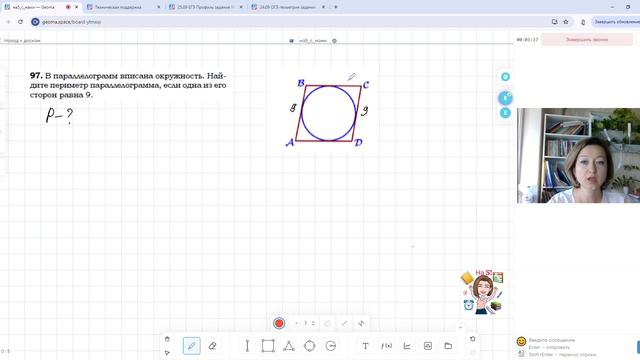Reload the browser page
Screen dimensions: 640x360
click(20, 22)
